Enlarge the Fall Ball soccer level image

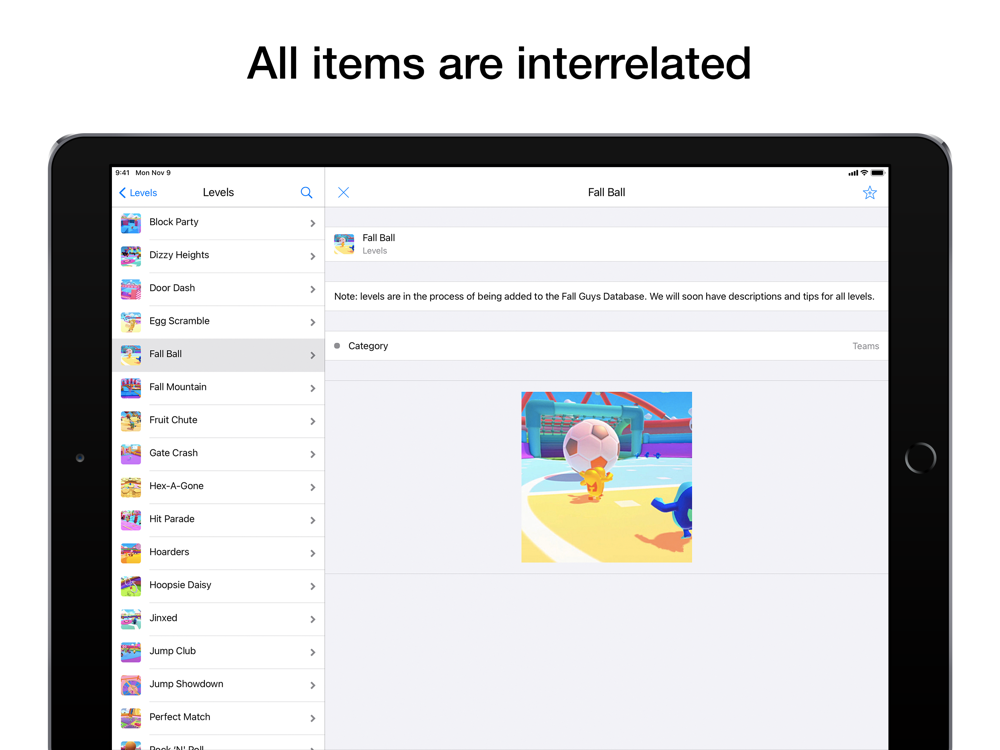pos(607,477)
